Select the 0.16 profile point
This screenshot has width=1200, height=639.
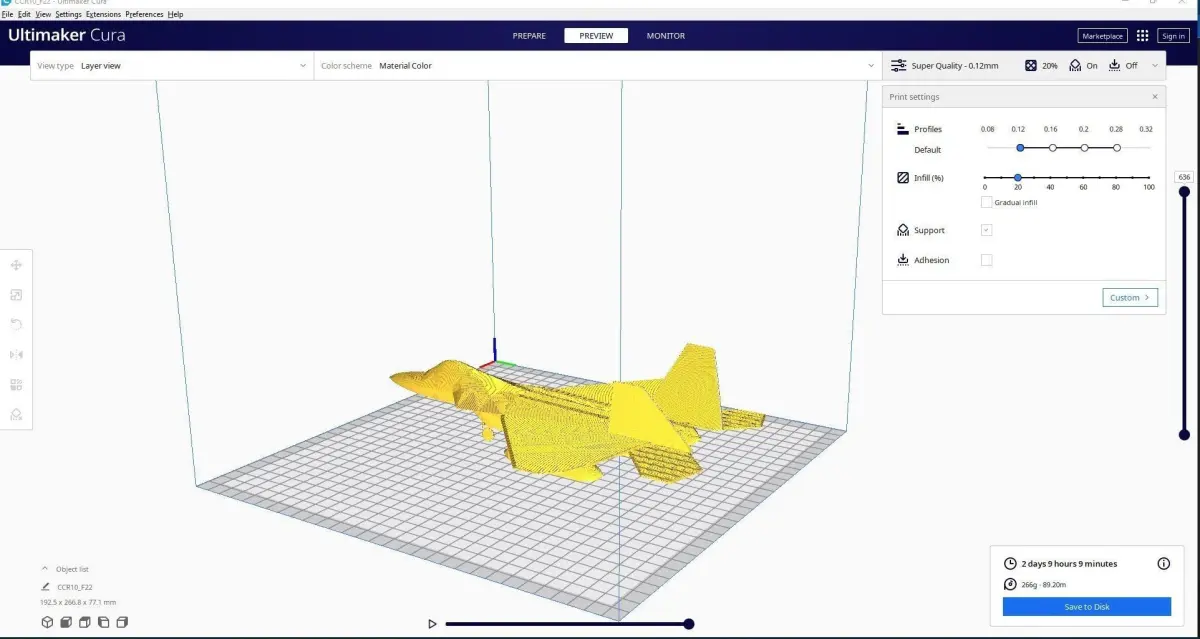(x=1052, y=147)
